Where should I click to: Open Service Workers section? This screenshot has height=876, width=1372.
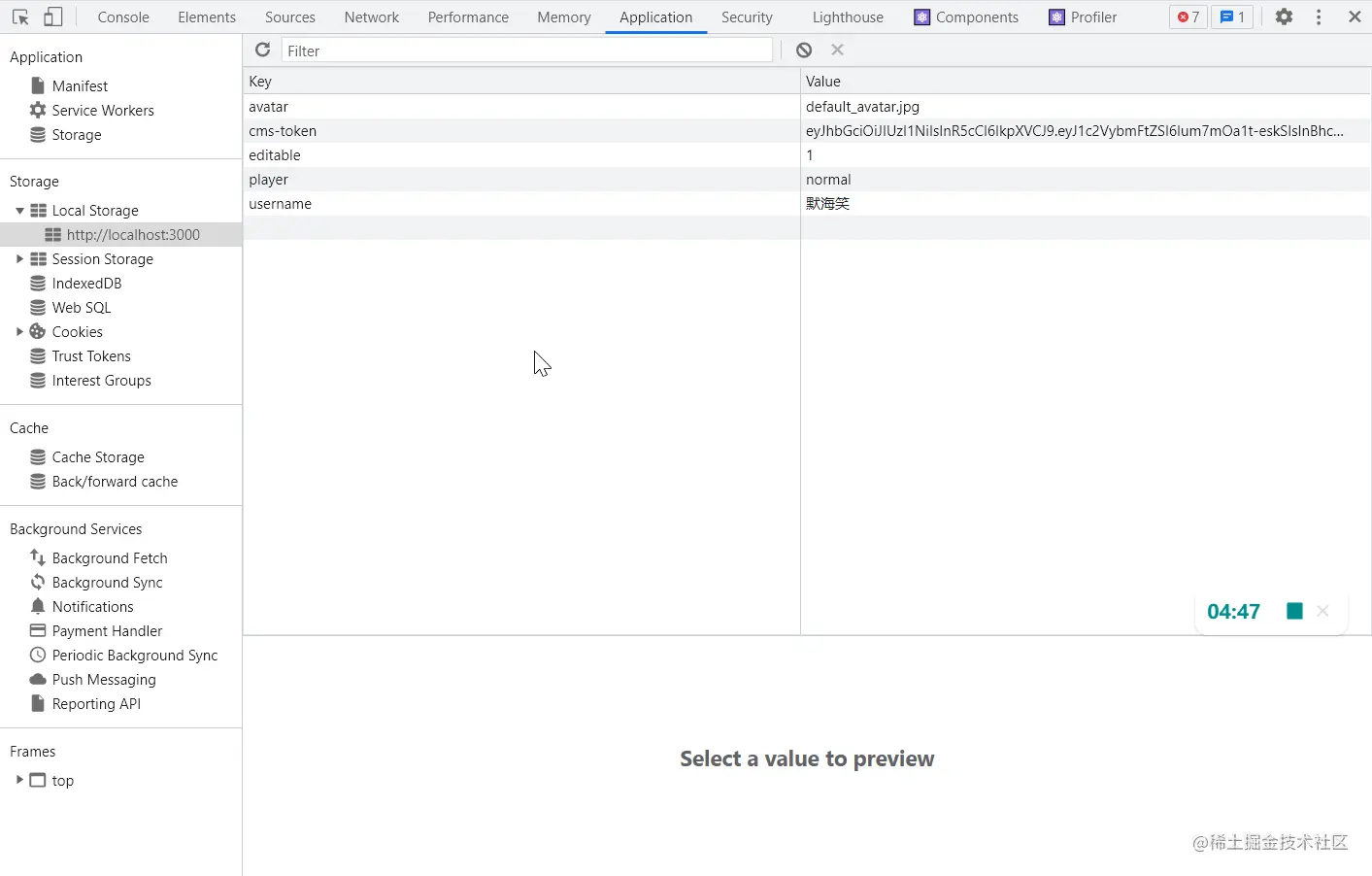pos(103,110)
